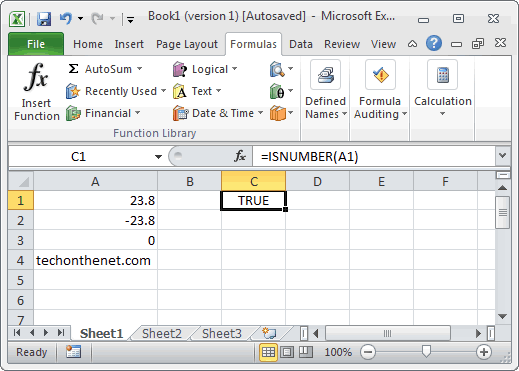Screen dimensions: 519x371
Task: Switch to the Home tab
Action: [x=88, y=44]
